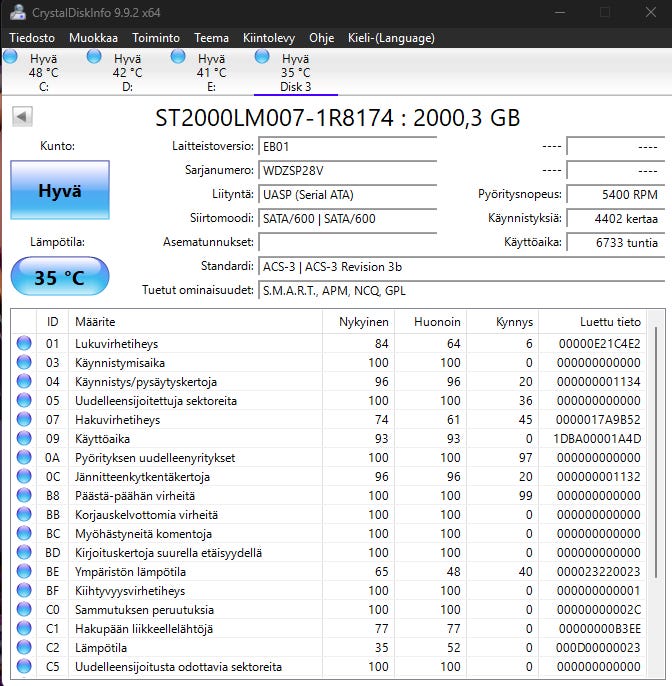Click the Laitteistoversio field showing EB01
The width and height of the screenshot is (672, 686).
pos(347,147)
